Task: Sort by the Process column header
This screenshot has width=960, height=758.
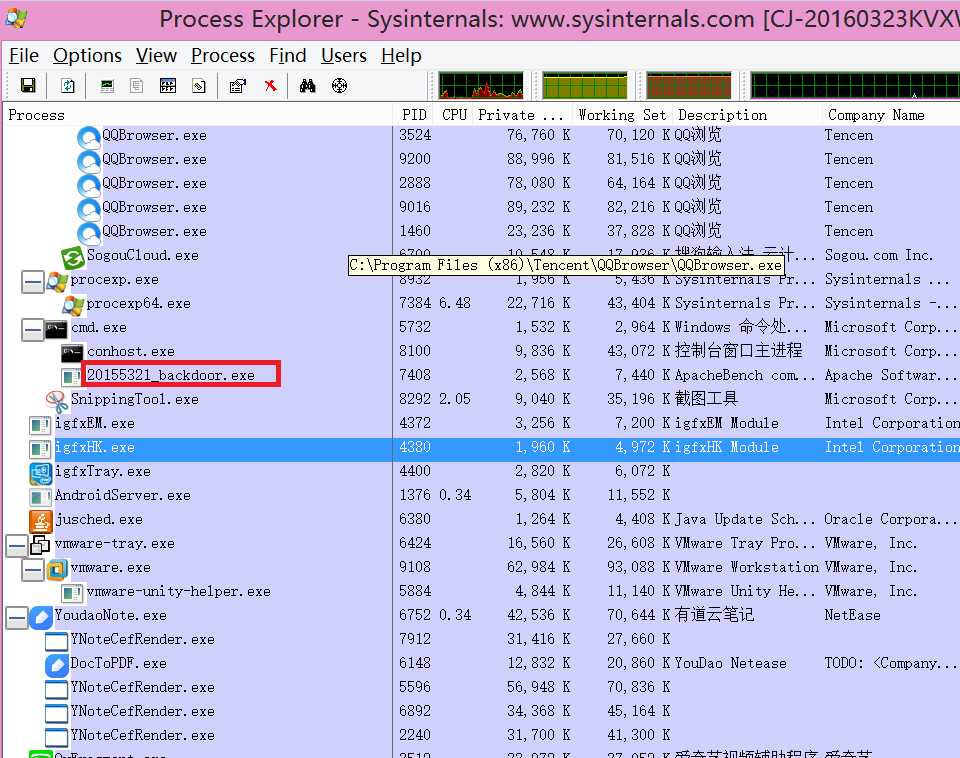Action: [x=198, y=115]
